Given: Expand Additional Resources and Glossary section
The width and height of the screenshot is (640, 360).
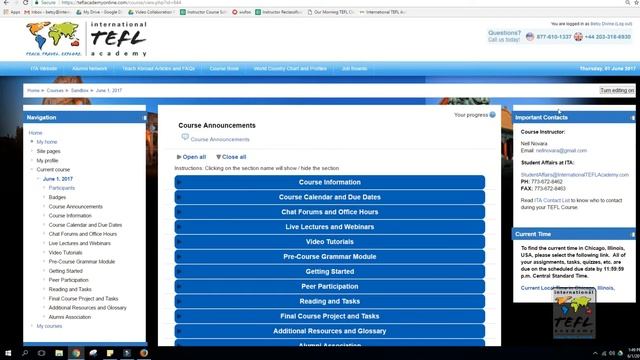Looking at the screenshot, I should point(330,331).
